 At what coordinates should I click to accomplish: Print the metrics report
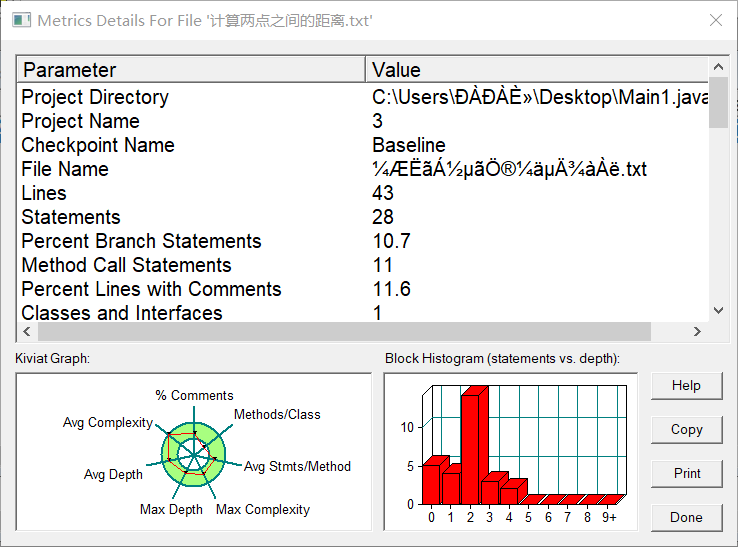(686, 473)
